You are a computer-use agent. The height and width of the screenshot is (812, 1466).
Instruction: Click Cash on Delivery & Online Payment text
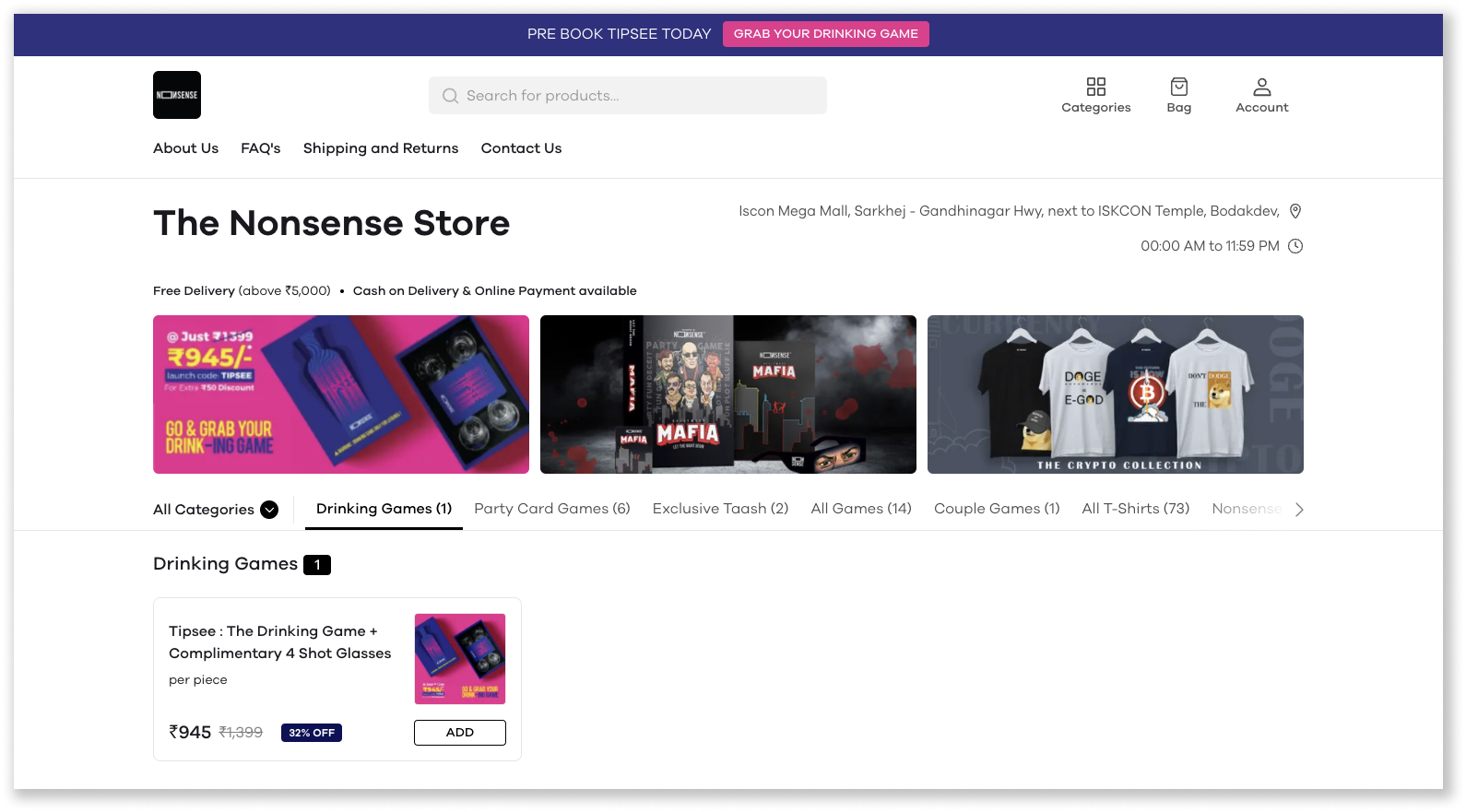pos(495,291)
